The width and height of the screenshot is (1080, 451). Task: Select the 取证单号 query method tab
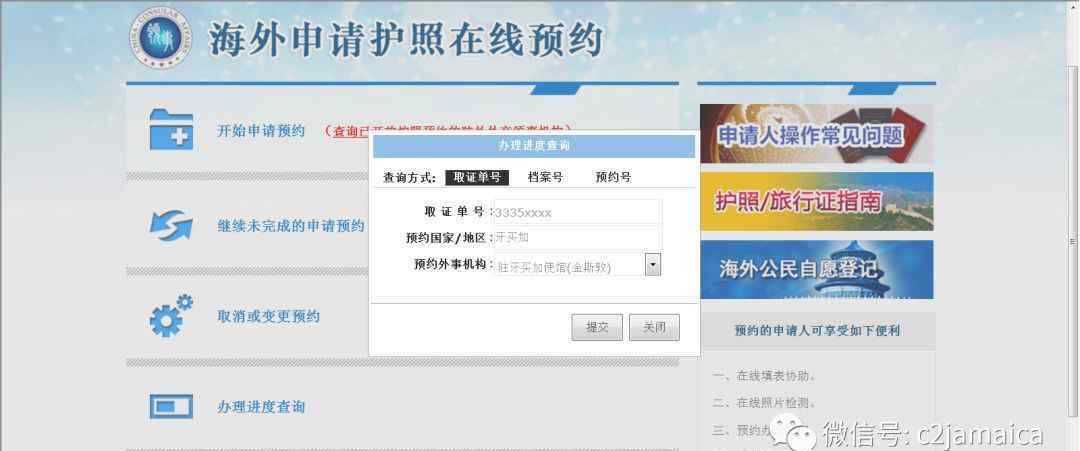(477, 178)
